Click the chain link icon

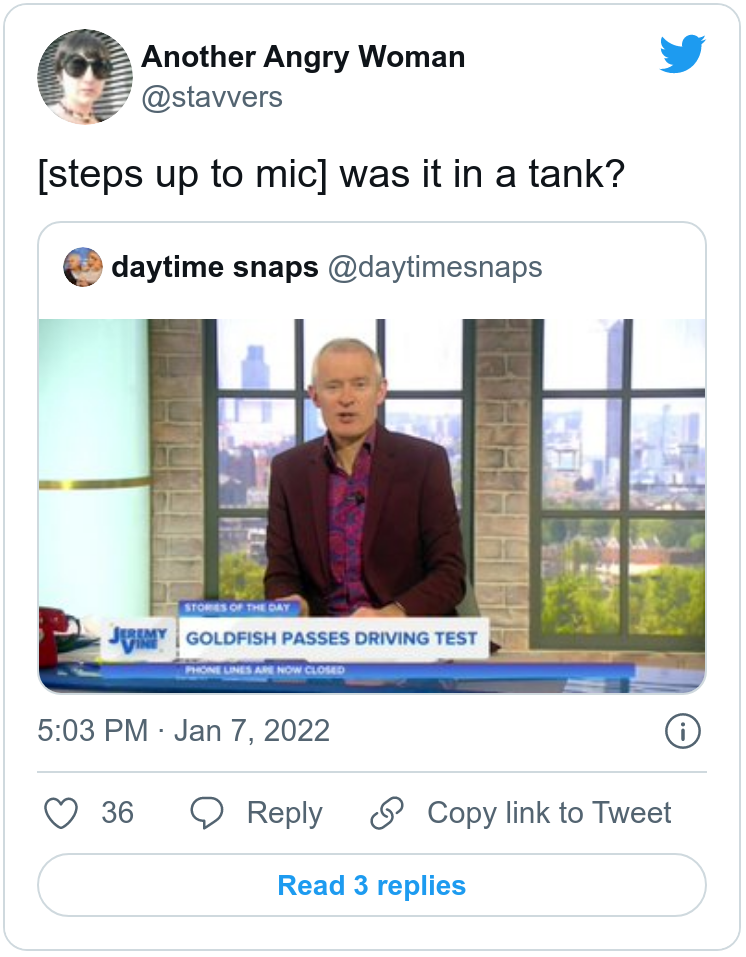[386, 813]
